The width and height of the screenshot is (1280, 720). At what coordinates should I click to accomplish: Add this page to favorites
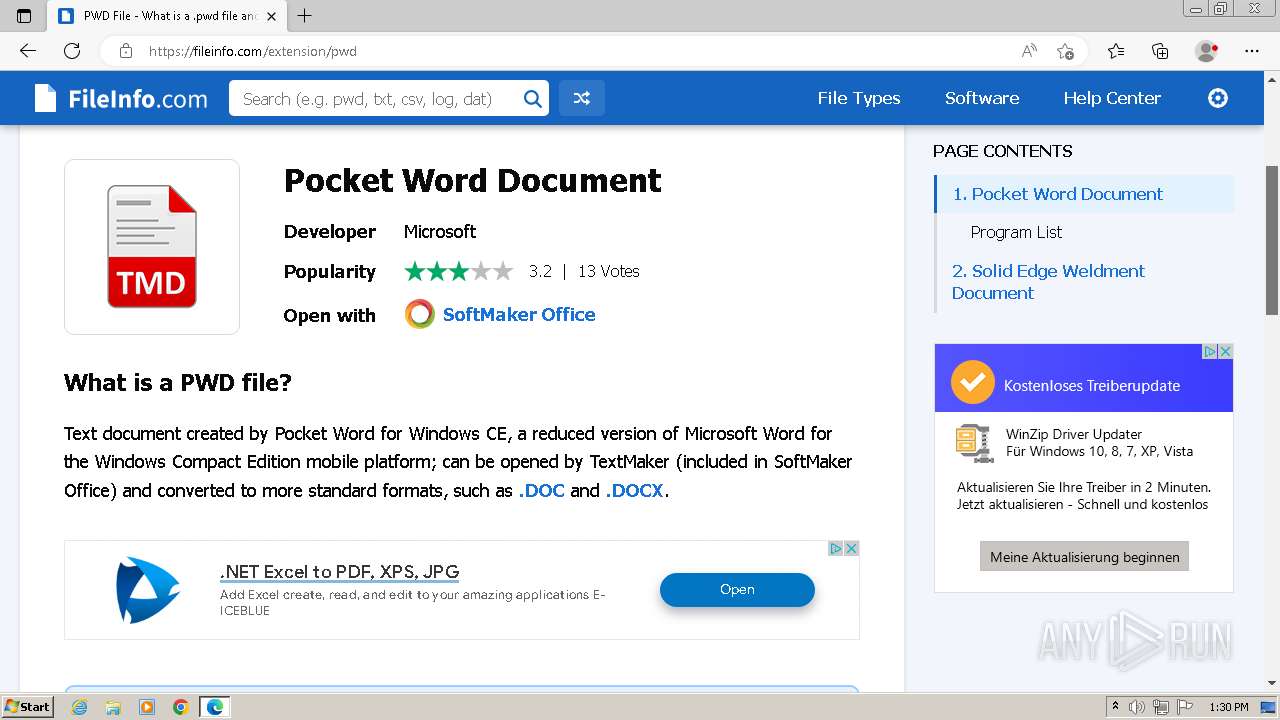(1066, 51)
